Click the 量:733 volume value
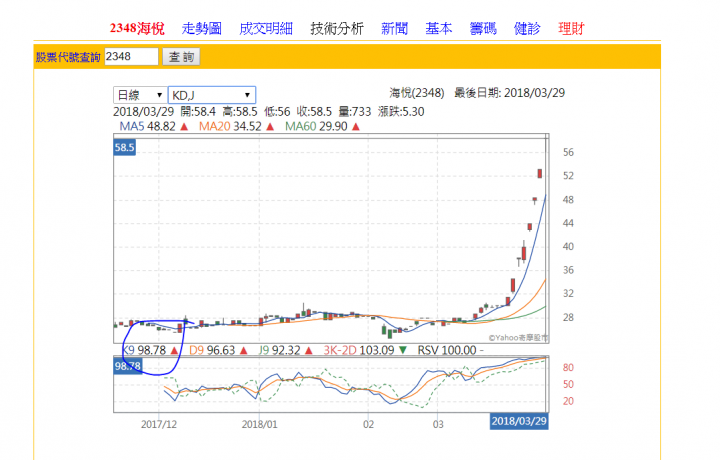Image resolution: width=720 pixels, height=460 pixels. pos(354,112)
